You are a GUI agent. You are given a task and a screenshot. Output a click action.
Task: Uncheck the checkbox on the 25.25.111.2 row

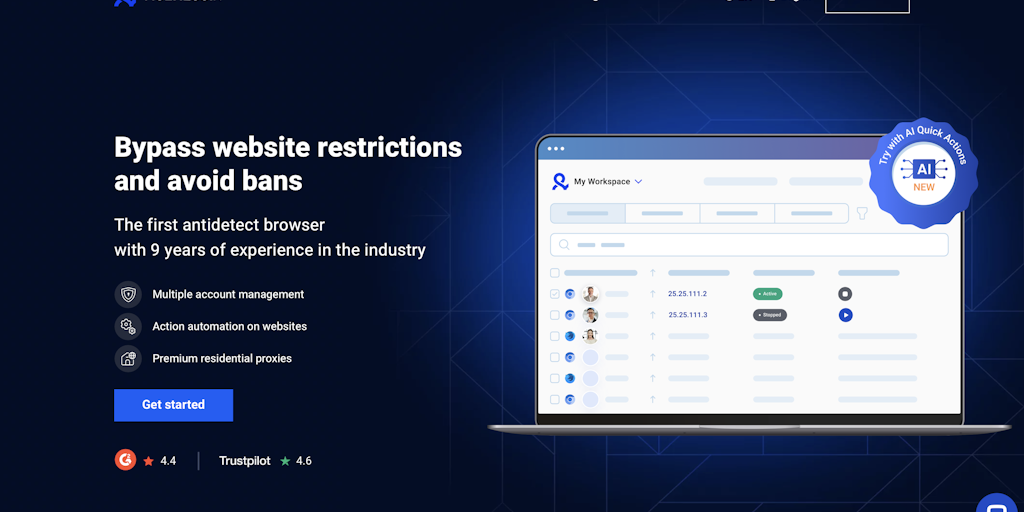[x=554, y=294]
